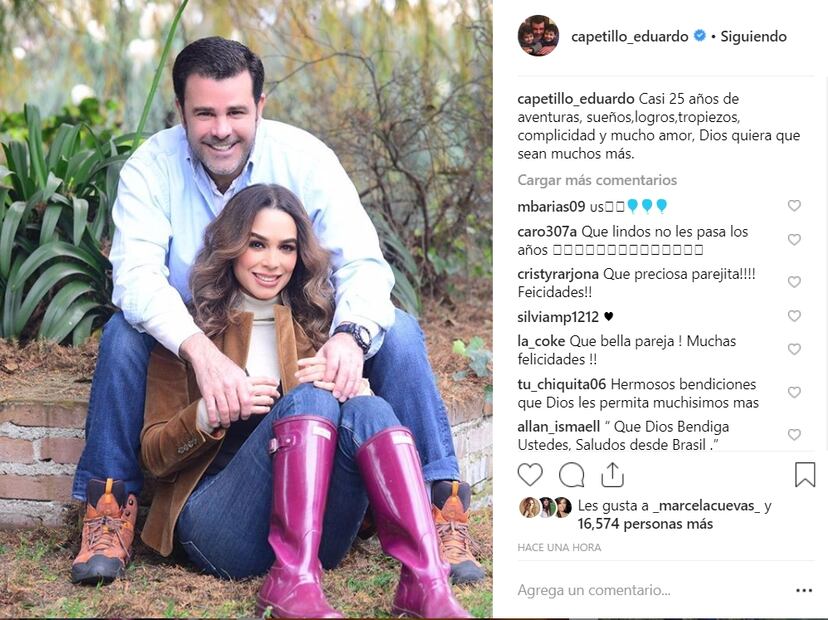Open the HACE UNA HORA timestamp link
The width and height of the screenshot is (828, 620).
tap(559, 548)
